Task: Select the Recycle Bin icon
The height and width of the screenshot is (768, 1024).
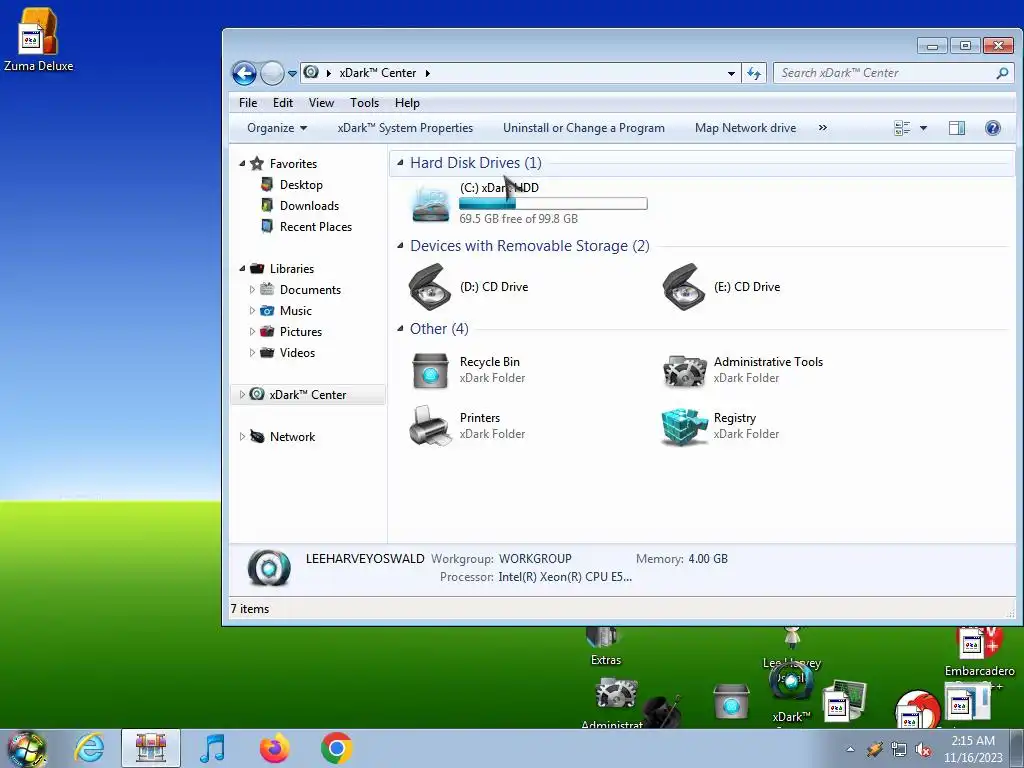Action: [x=430, y=370]
